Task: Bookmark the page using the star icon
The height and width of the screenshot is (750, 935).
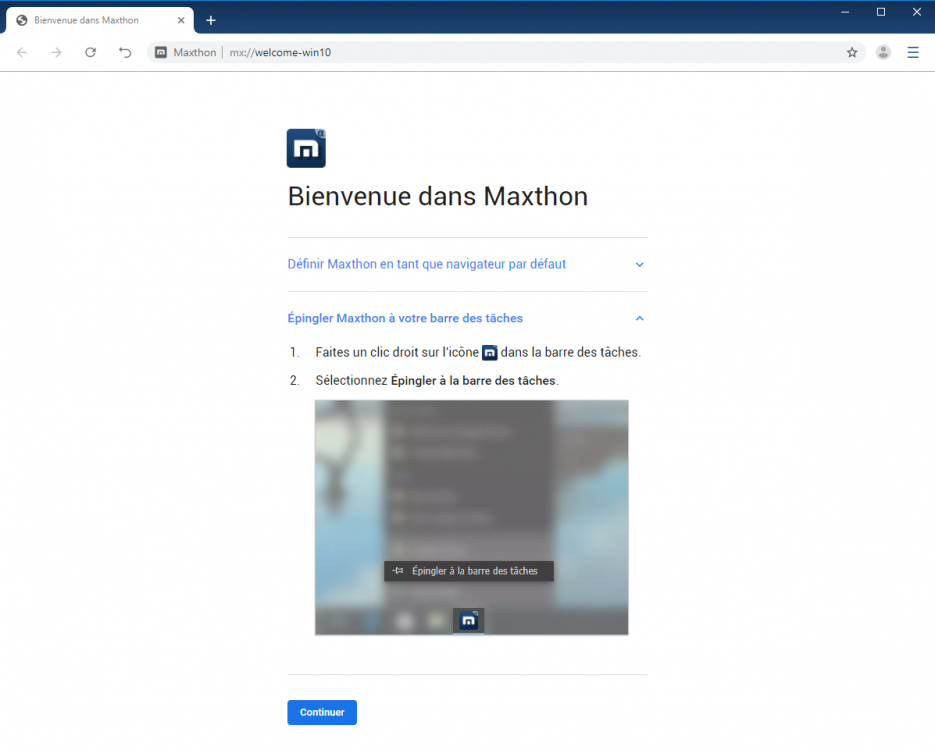Action: coord(852,52)
